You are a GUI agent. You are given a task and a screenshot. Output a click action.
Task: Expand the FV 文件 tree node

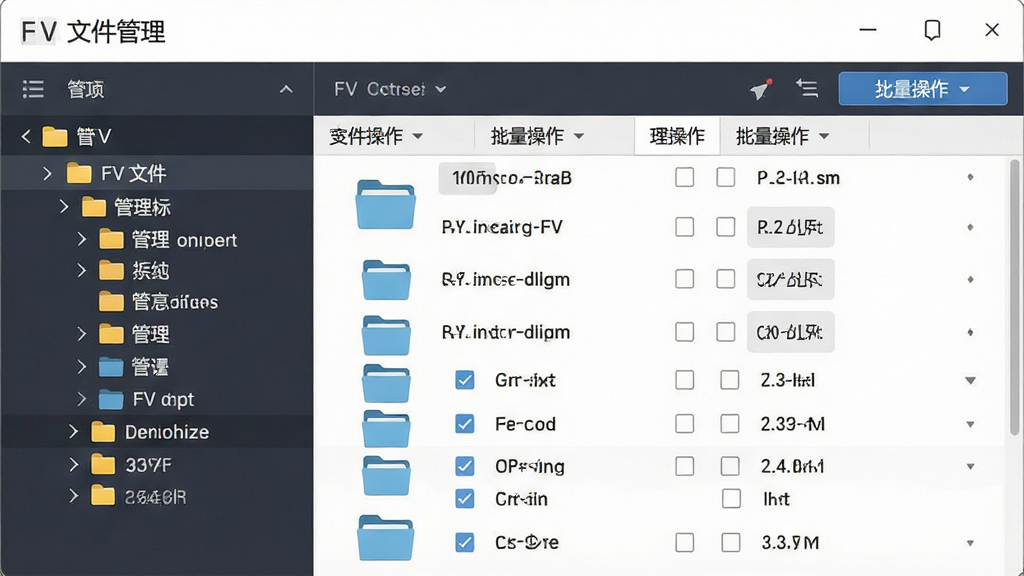[x=47, y=173]
